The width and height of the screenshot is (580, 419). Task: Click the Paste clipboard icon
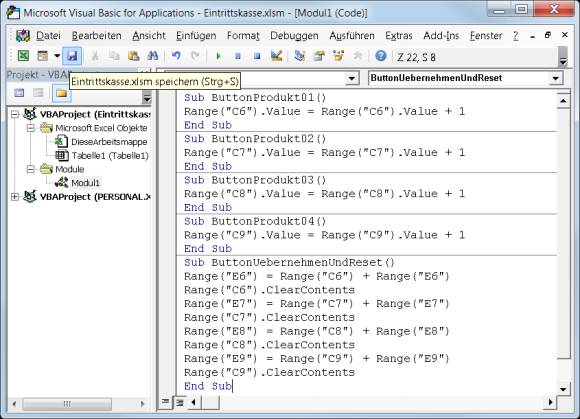[134, 56]
